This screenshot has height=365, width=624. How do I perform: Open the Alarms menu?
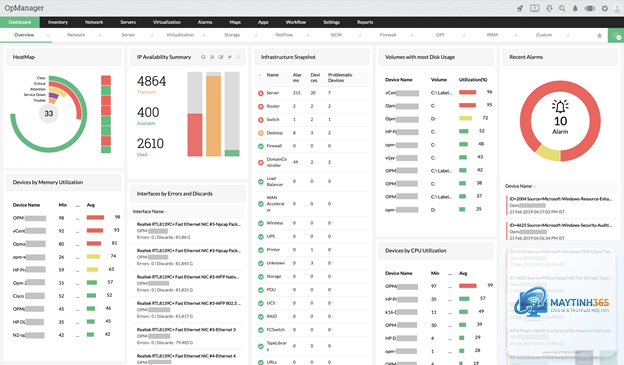click(x=205, y=22)
